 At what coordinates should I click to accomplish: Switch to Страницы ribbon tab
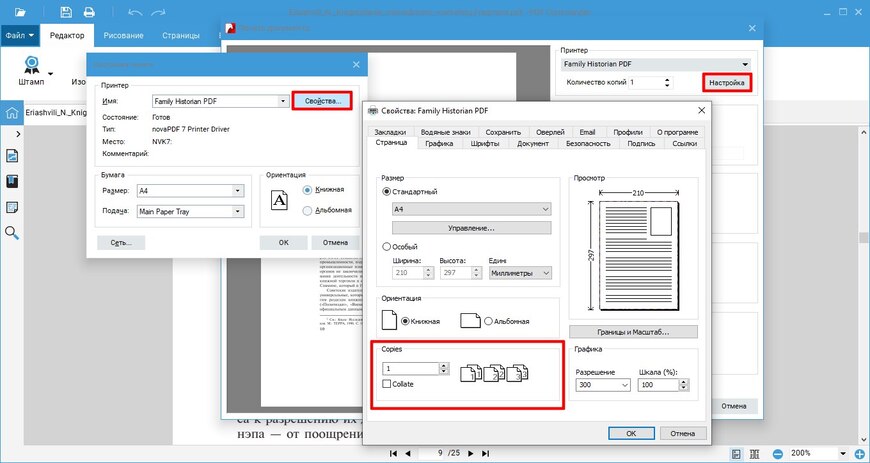[x=181, y=35]
